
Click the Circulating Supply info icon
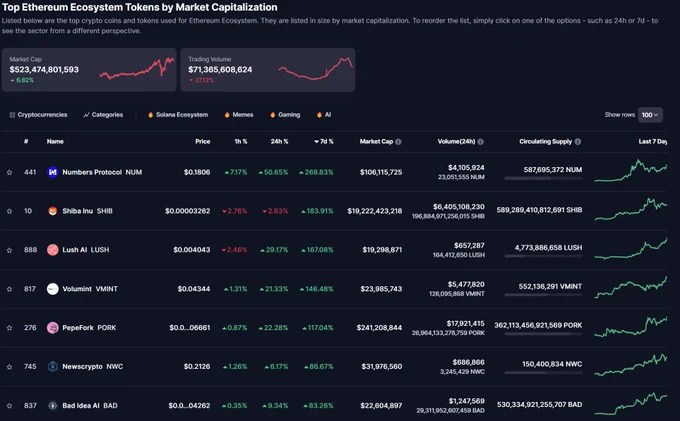coord(578,142)
